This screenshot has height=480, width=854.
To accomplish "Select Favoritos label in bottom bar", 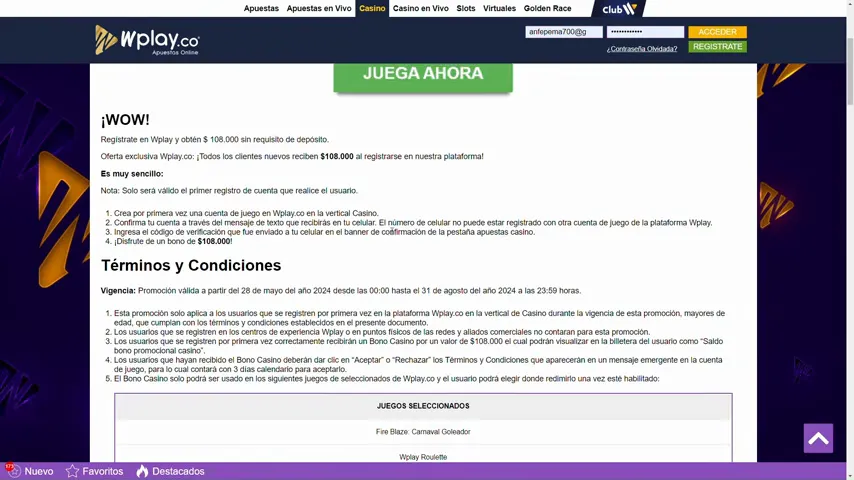I will 102,471.
